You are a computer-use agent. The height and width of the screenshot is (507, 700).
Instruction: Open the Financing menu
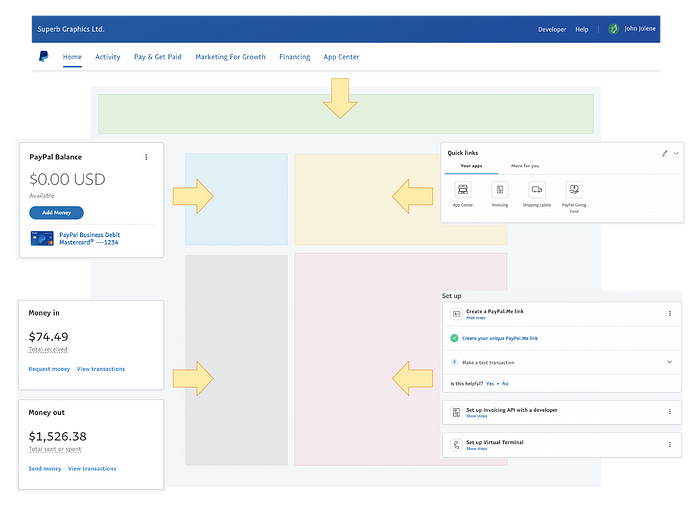point(295,57)
